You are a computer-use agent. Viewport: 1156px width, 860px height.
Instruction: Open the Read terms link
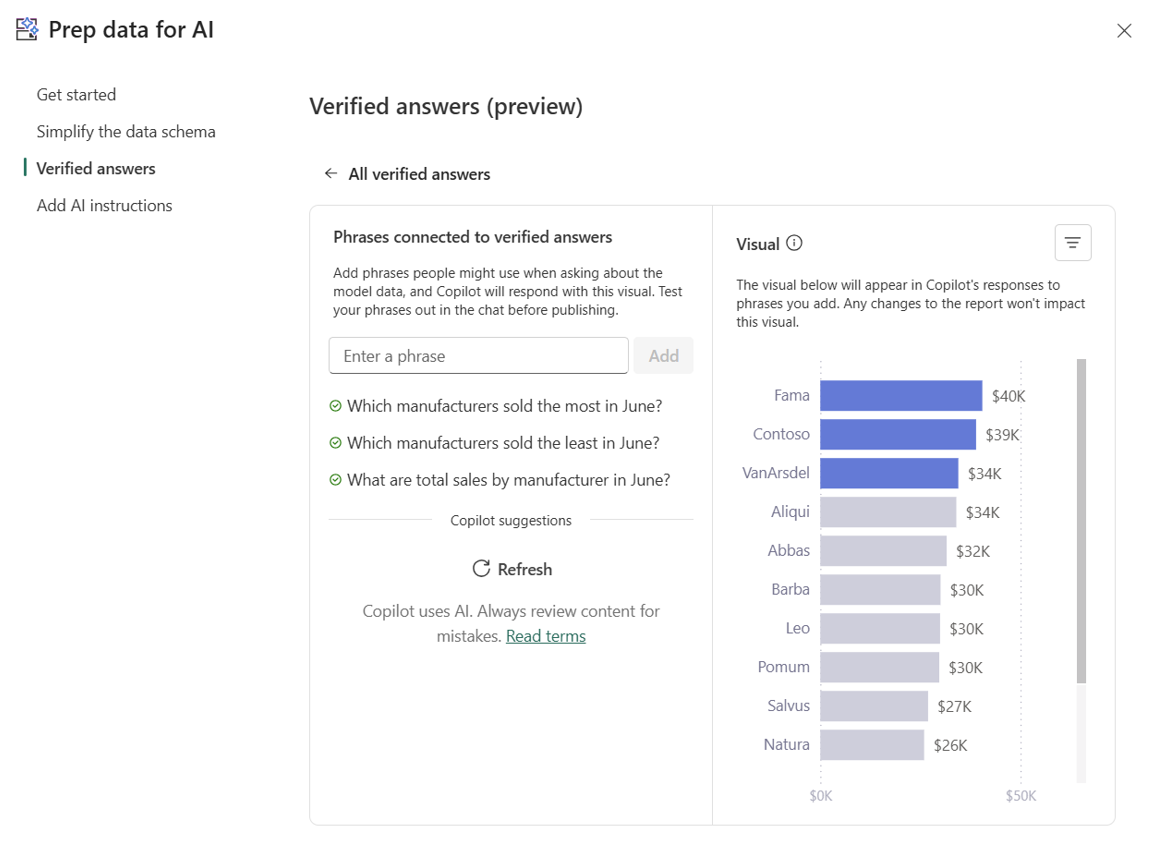coord(546,636)
